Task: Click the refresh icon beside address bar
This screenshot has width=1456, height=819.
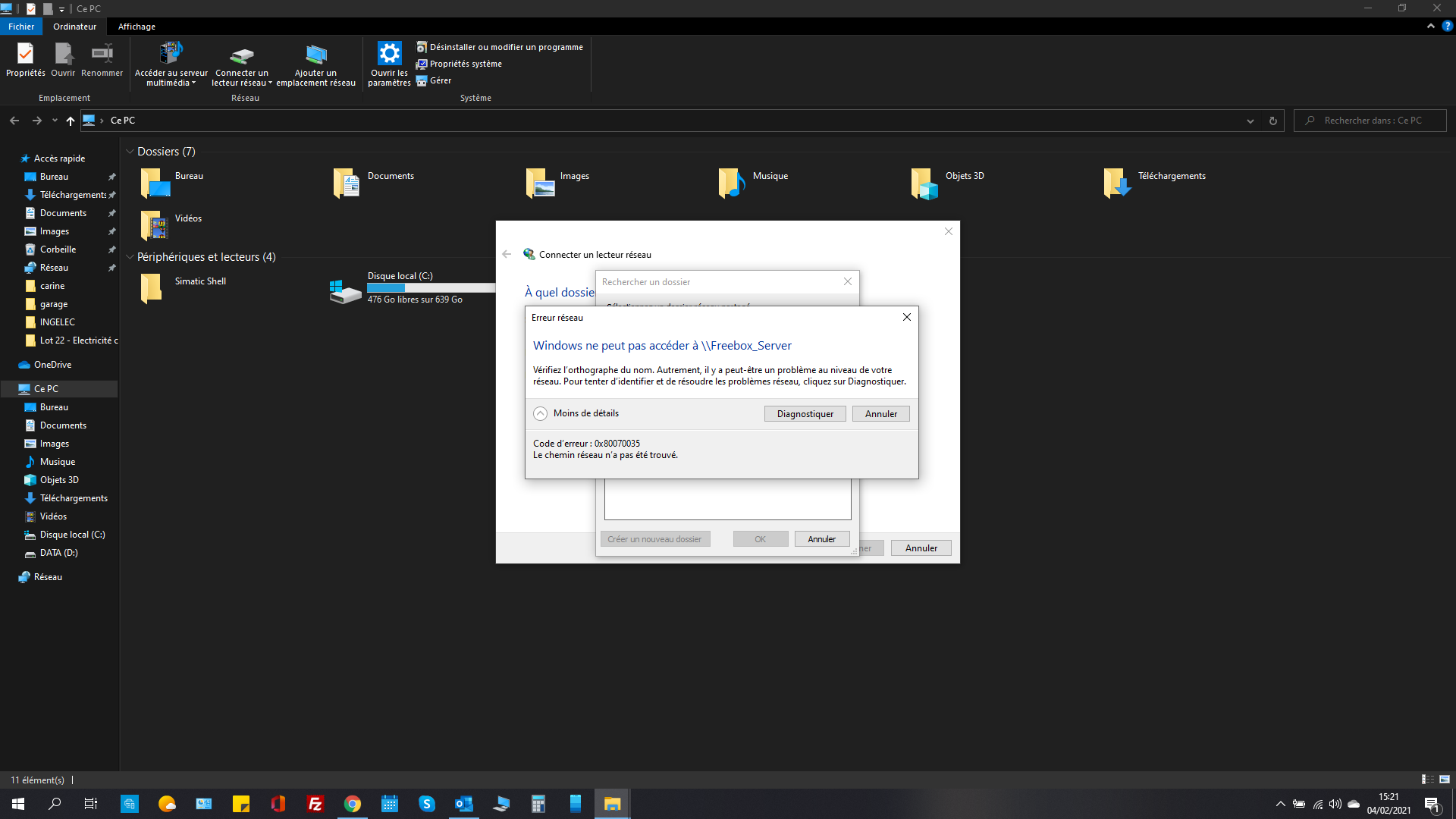Action: point(1273,121)
